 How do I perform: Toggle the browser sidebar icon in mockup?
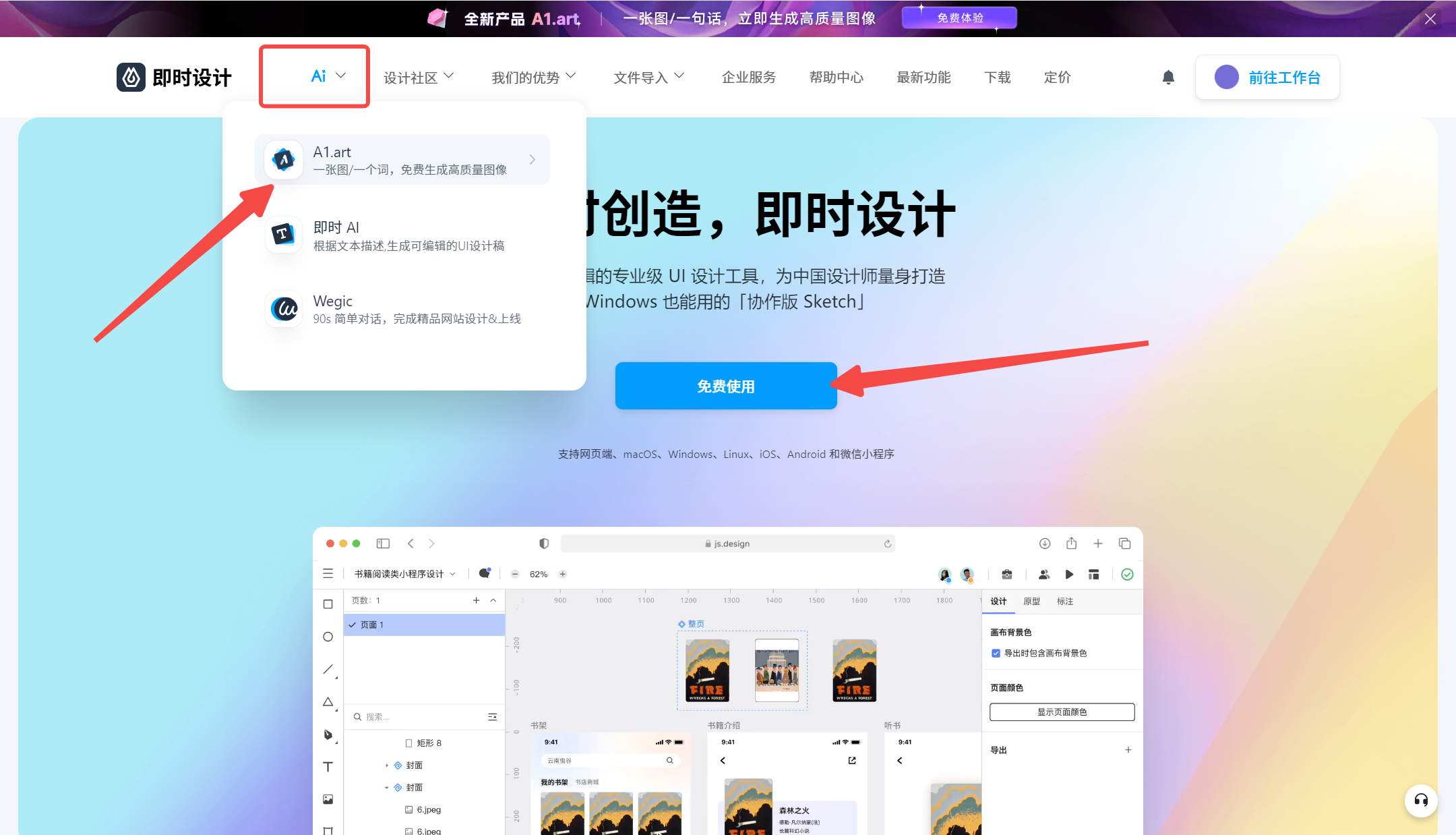click(x=383, y=544)
